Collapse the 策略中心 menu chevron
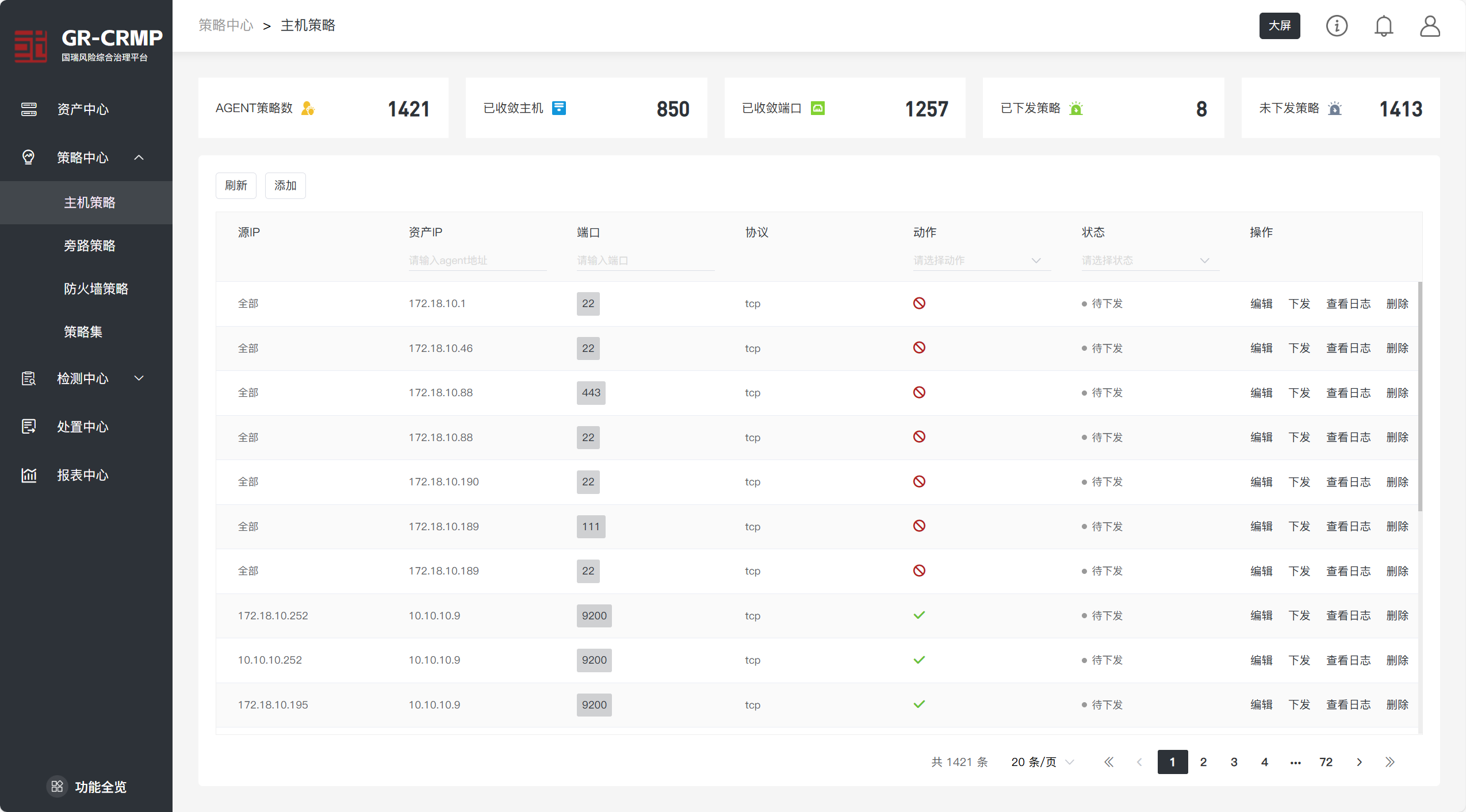The width and height of the screenshot is (1466, 812). pyautogui.click(x=139, y=158)
